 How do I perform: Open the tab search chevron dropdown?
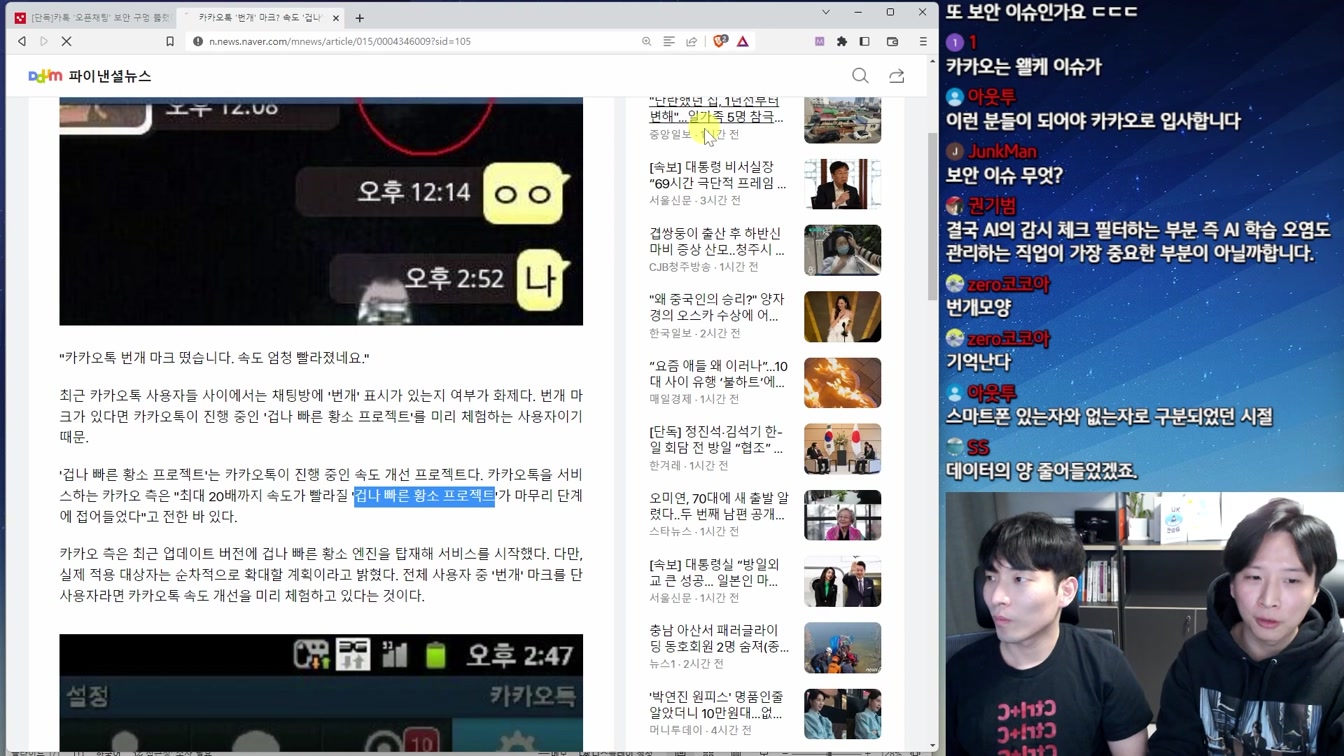pyautogui.click(x=826, y=12)
